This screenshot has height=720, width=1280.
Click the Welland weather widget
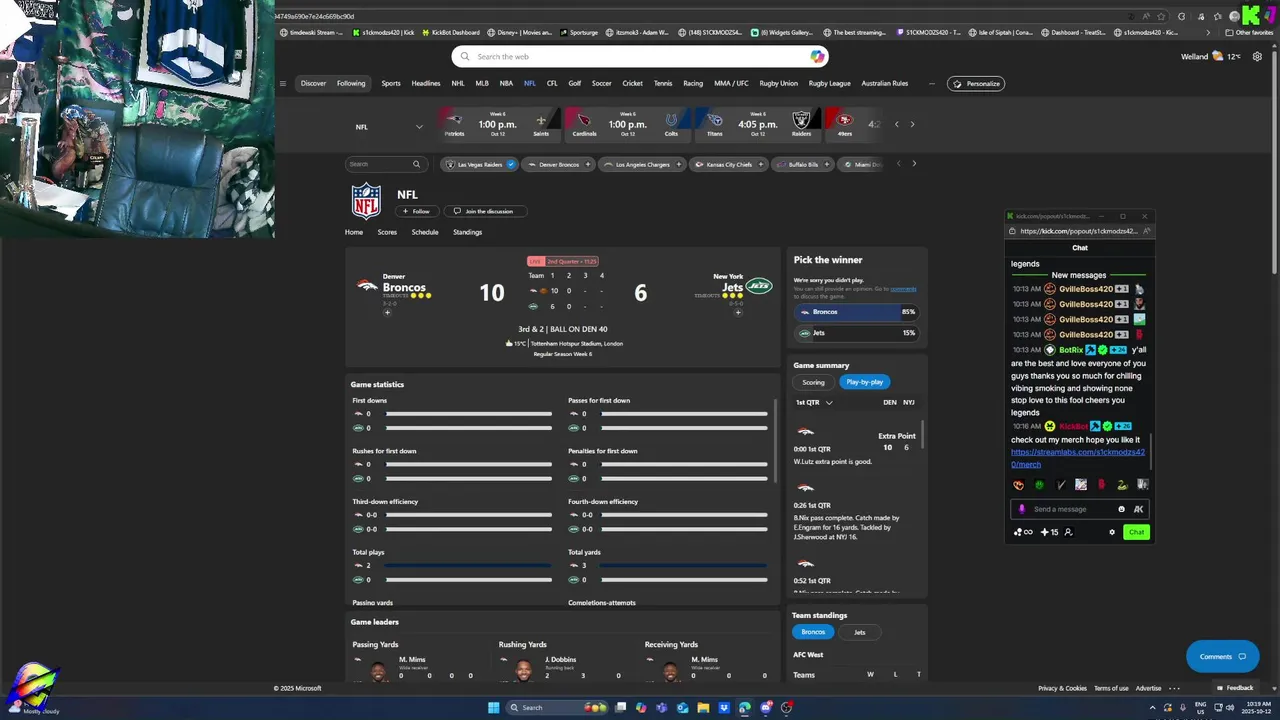pyautogui.click(x=1210, y=57)
